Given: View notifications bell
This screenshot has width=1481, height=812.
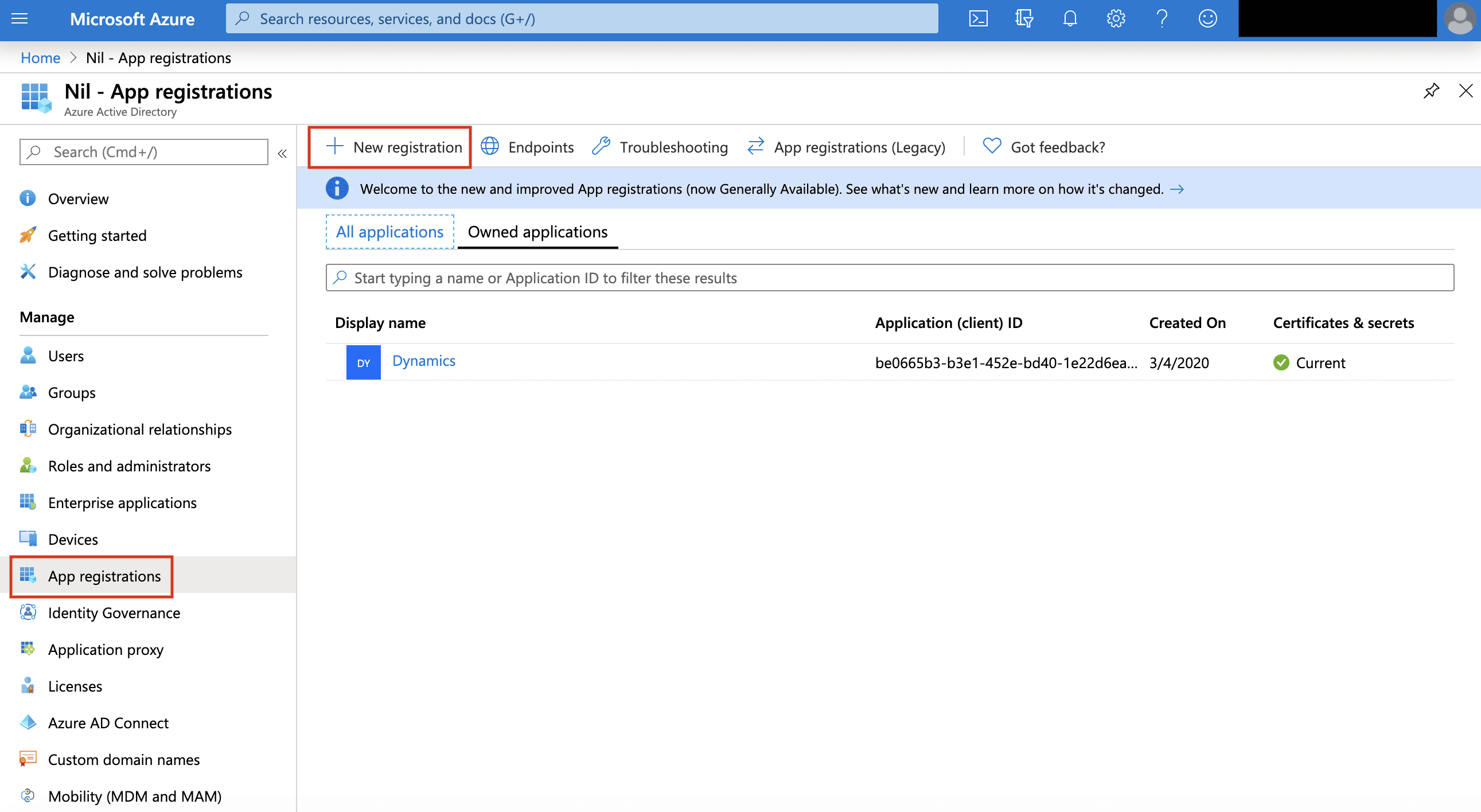Looking at the screenshot, I should pos(1070,18).
